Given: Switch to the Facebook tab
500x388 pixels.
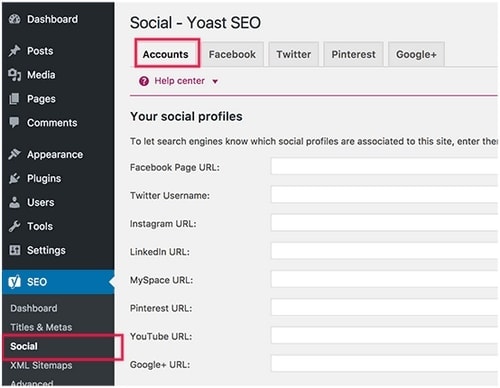Looking at the screenshot, I should point(232,54).
